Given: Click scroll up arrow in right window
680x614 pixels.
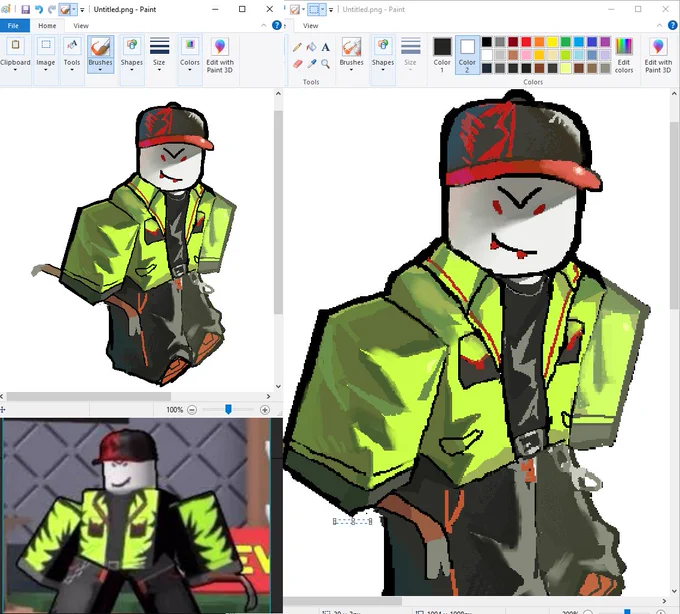Looking at the screenshot, I should click(x=674, y=94).
